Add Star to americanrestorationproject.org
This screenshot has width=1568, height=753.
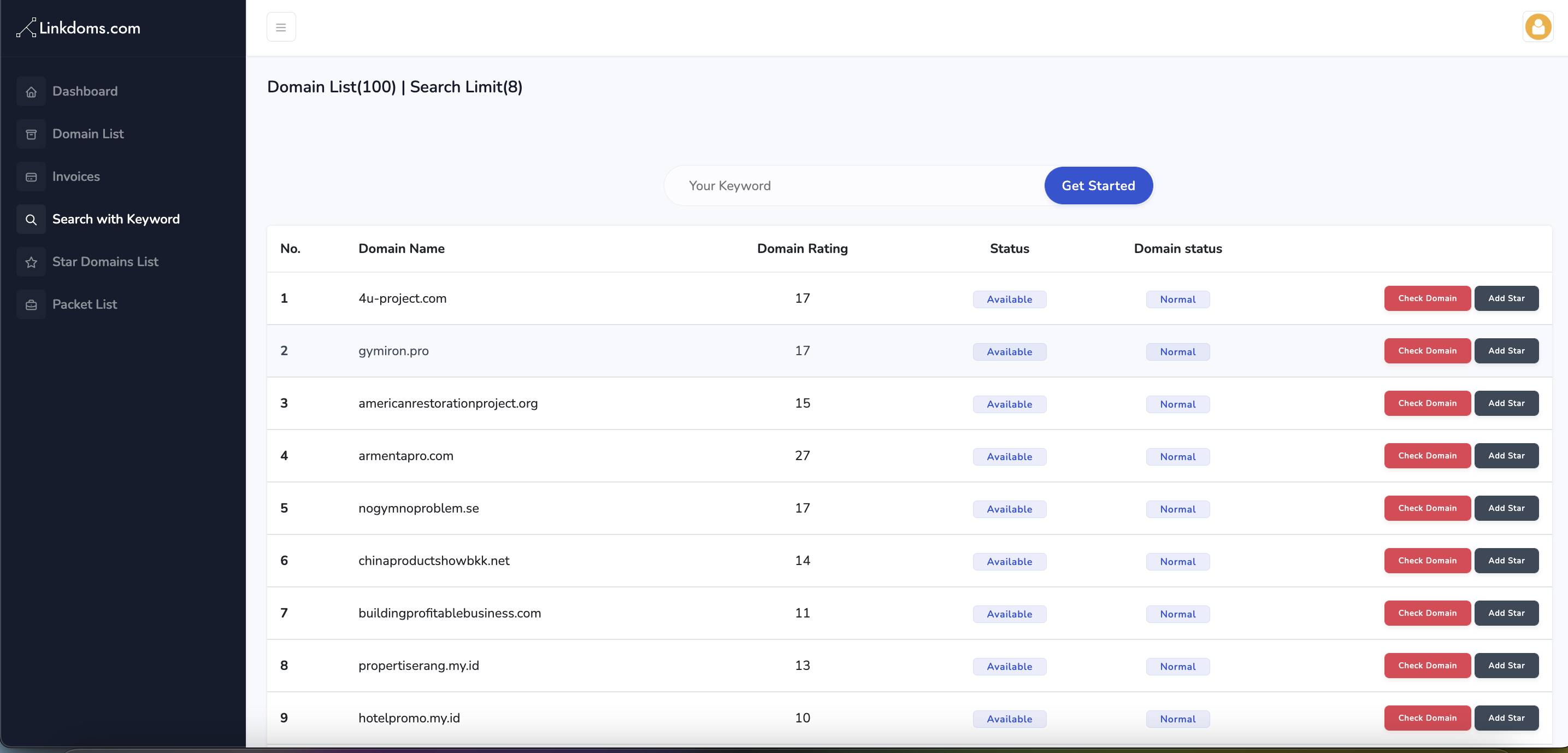[x=1506, y=403]
